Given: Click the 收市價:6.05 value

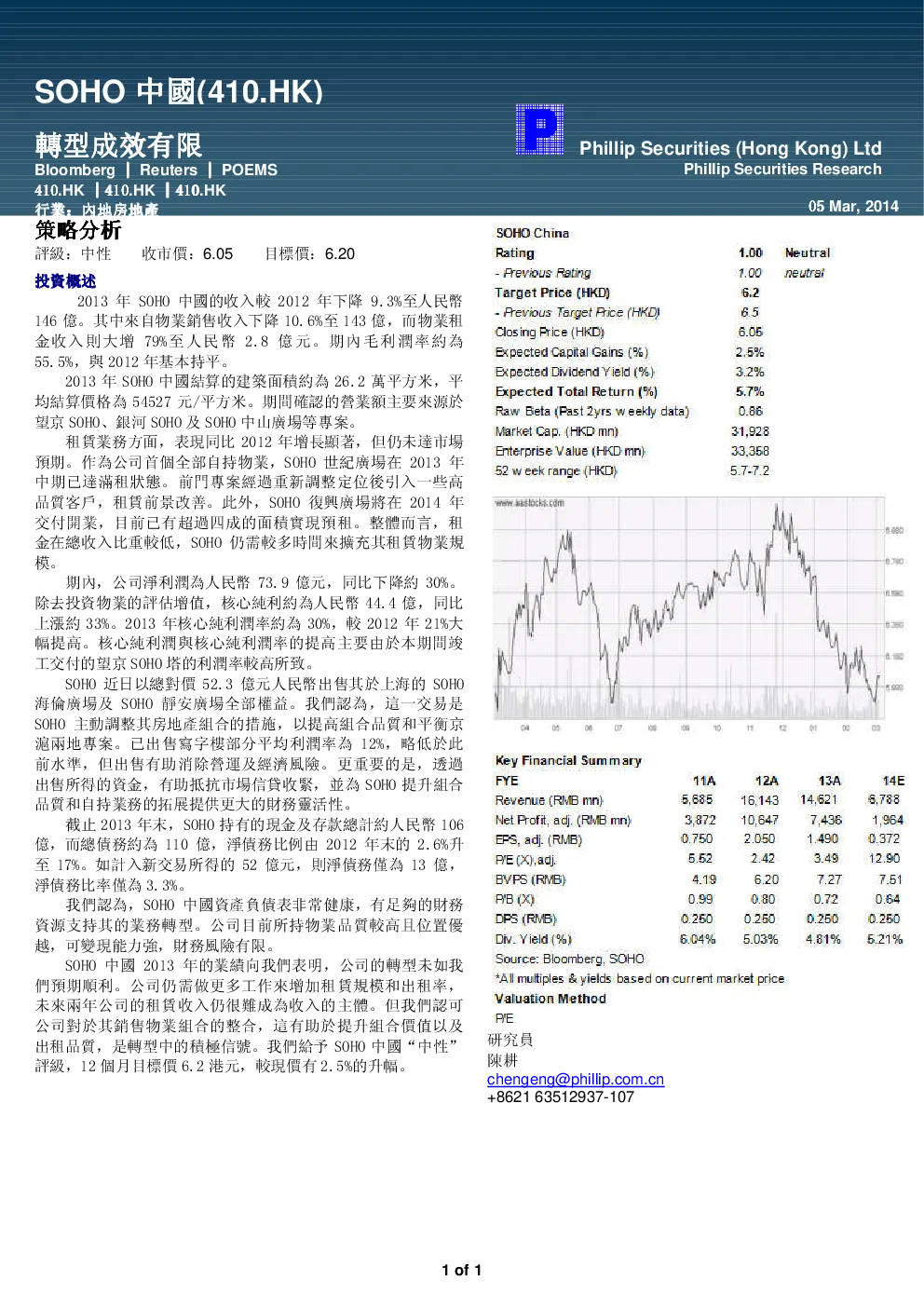Looking at the screenshot, I should pyautogui.click(x=187, y=254).
